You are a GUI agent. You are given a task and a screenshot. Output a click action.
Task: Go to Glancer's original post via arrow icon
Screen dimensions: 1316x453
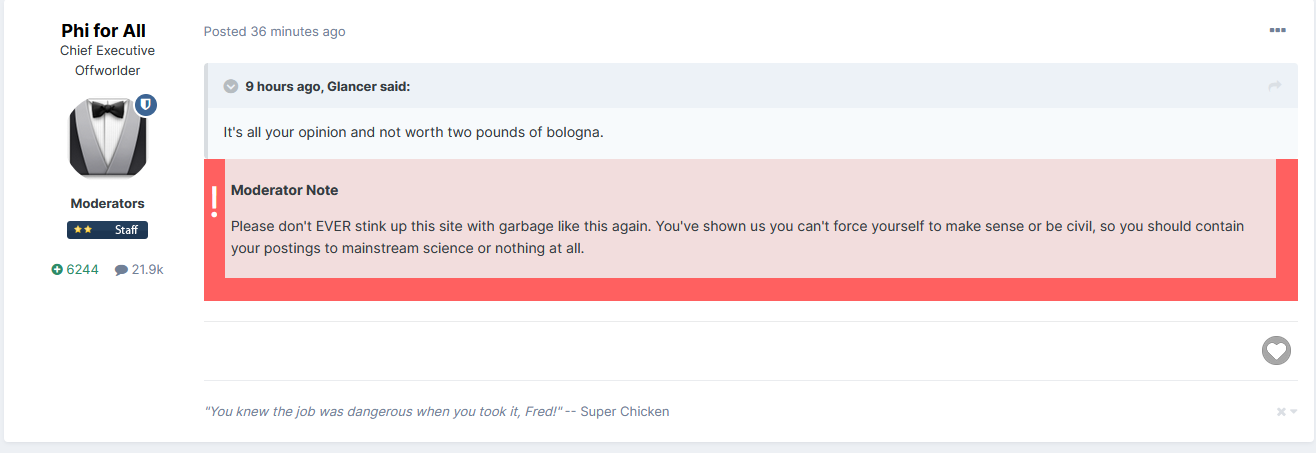[1275, 87]
